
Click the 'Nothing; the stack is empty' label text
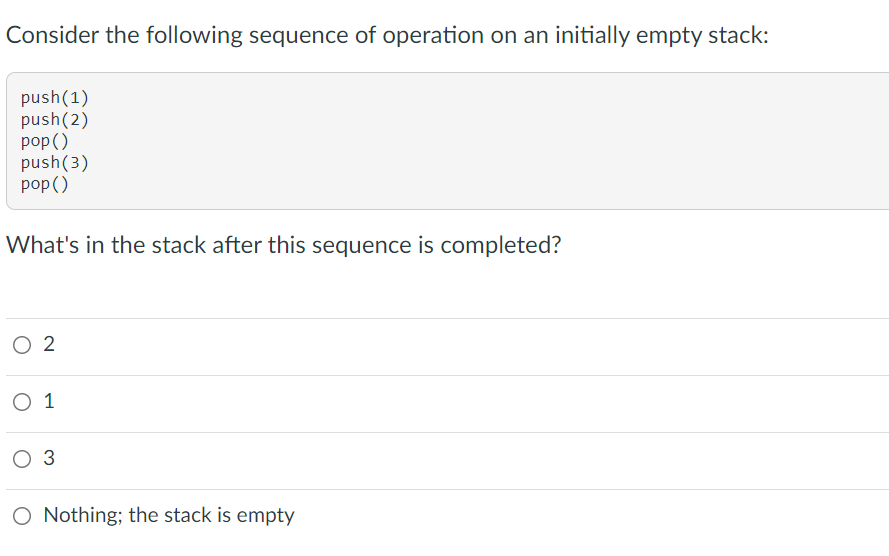tap(169, 515)
